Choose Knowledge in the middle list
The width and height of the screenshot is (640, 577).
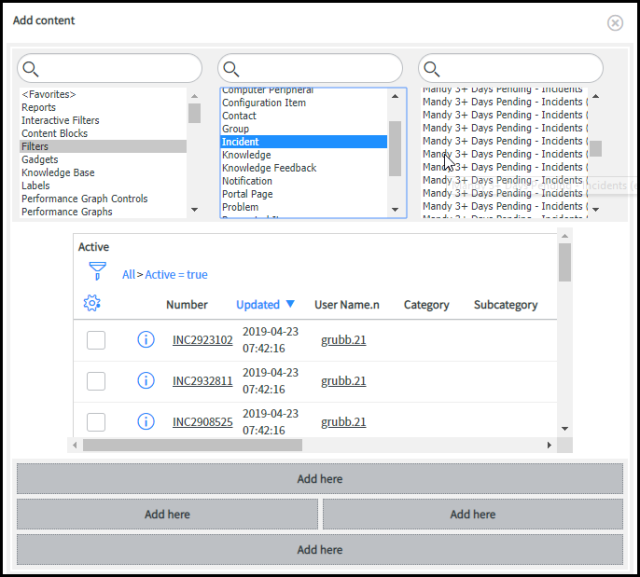(x=304, y=155)
